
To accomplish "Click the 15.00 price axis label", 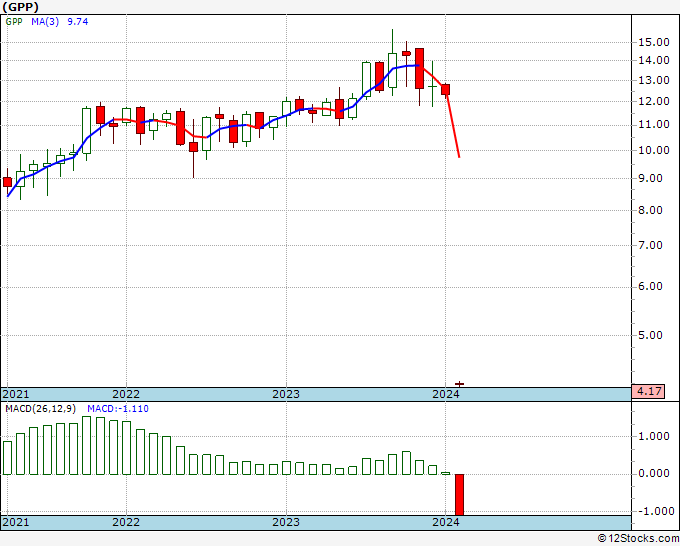I will coord(654,43).
